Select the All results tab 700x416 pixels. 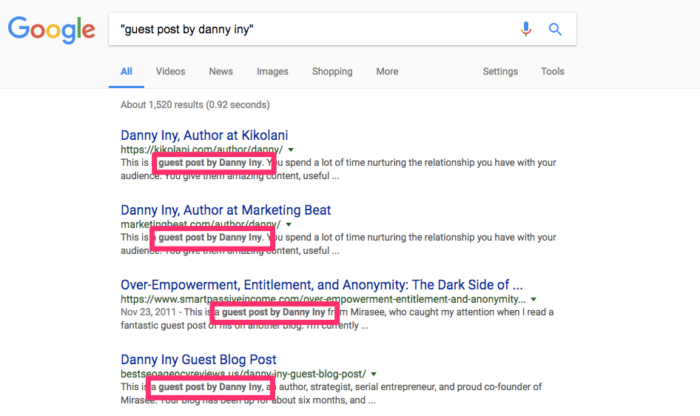(x=126, y=71)
